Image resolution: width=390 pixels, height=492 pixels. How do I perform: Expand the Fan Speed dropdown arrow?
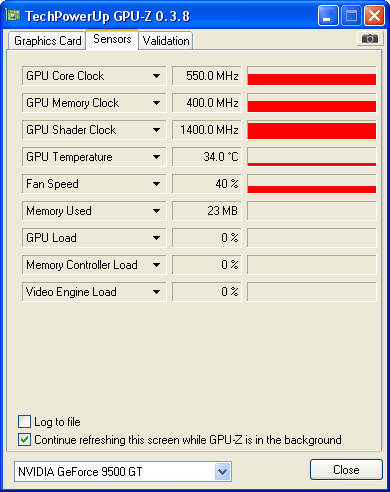tap(156, 184)
